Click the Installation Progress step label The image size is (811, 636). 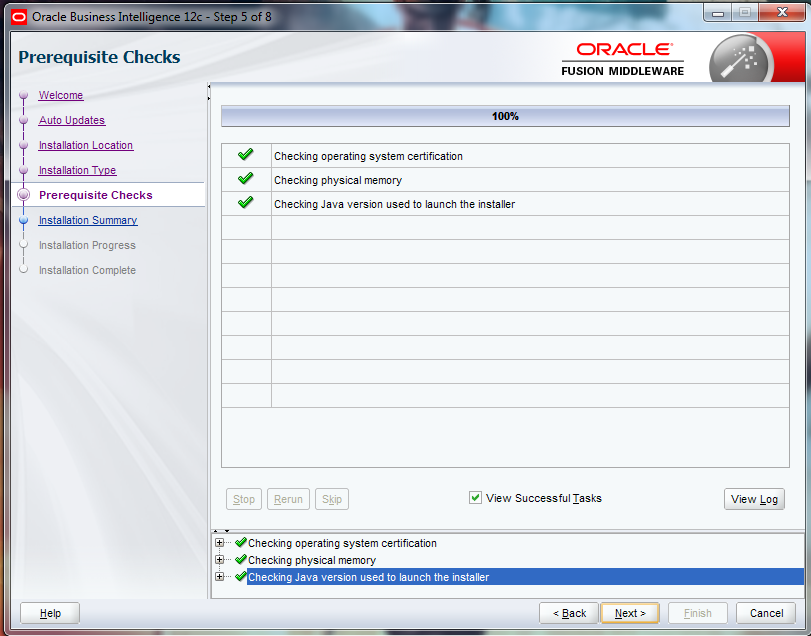[x=87, y=245]
